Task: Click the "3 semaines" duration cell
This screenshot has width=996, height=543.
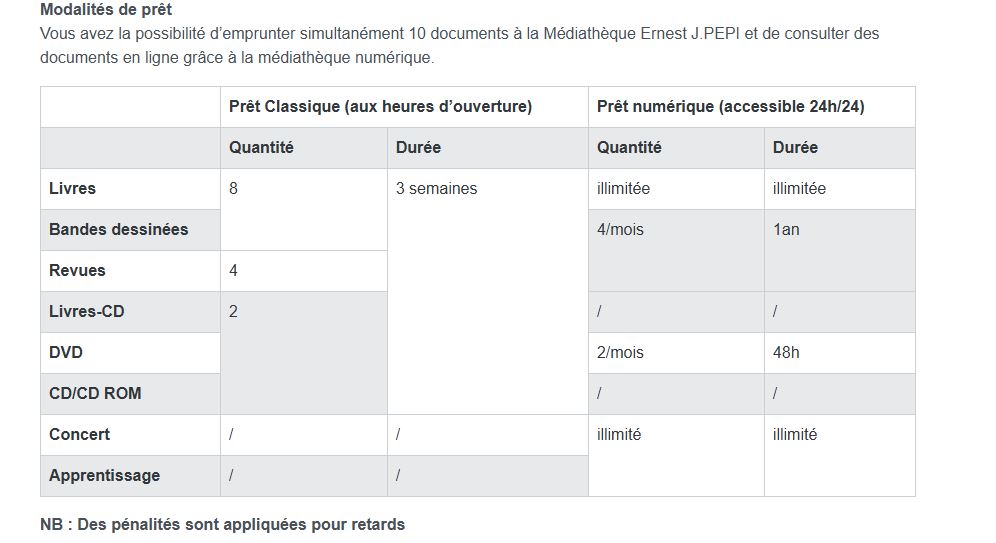Action: pyautogui.click(x=436, y=188)
